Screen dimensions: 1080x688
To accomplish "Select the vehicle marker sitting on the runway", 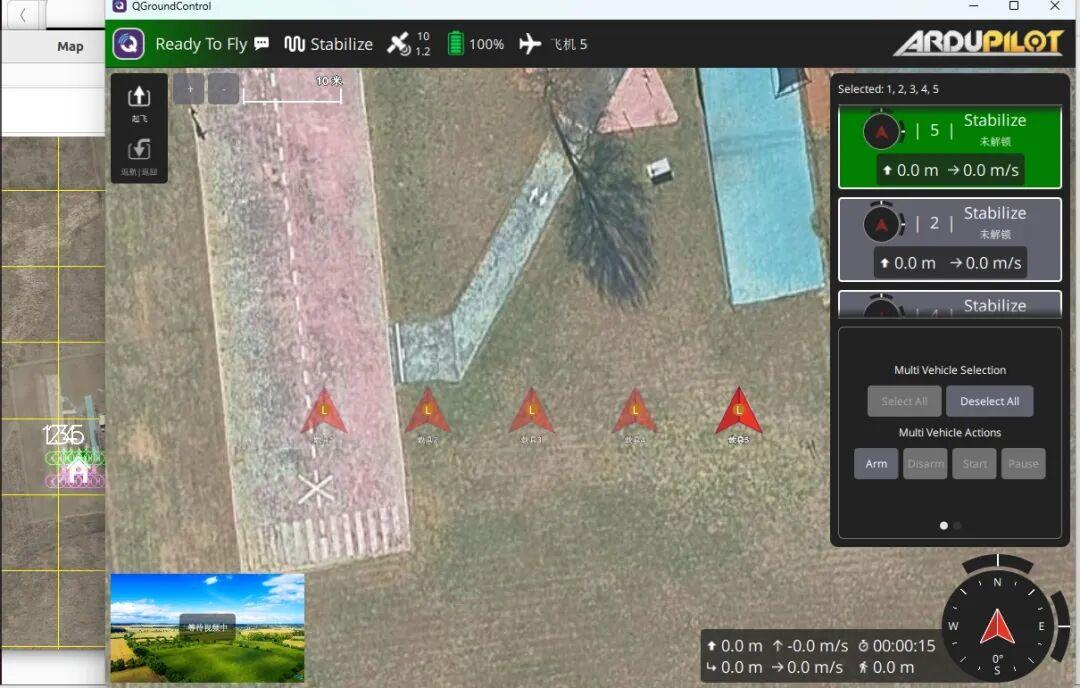I will (324, 411).
